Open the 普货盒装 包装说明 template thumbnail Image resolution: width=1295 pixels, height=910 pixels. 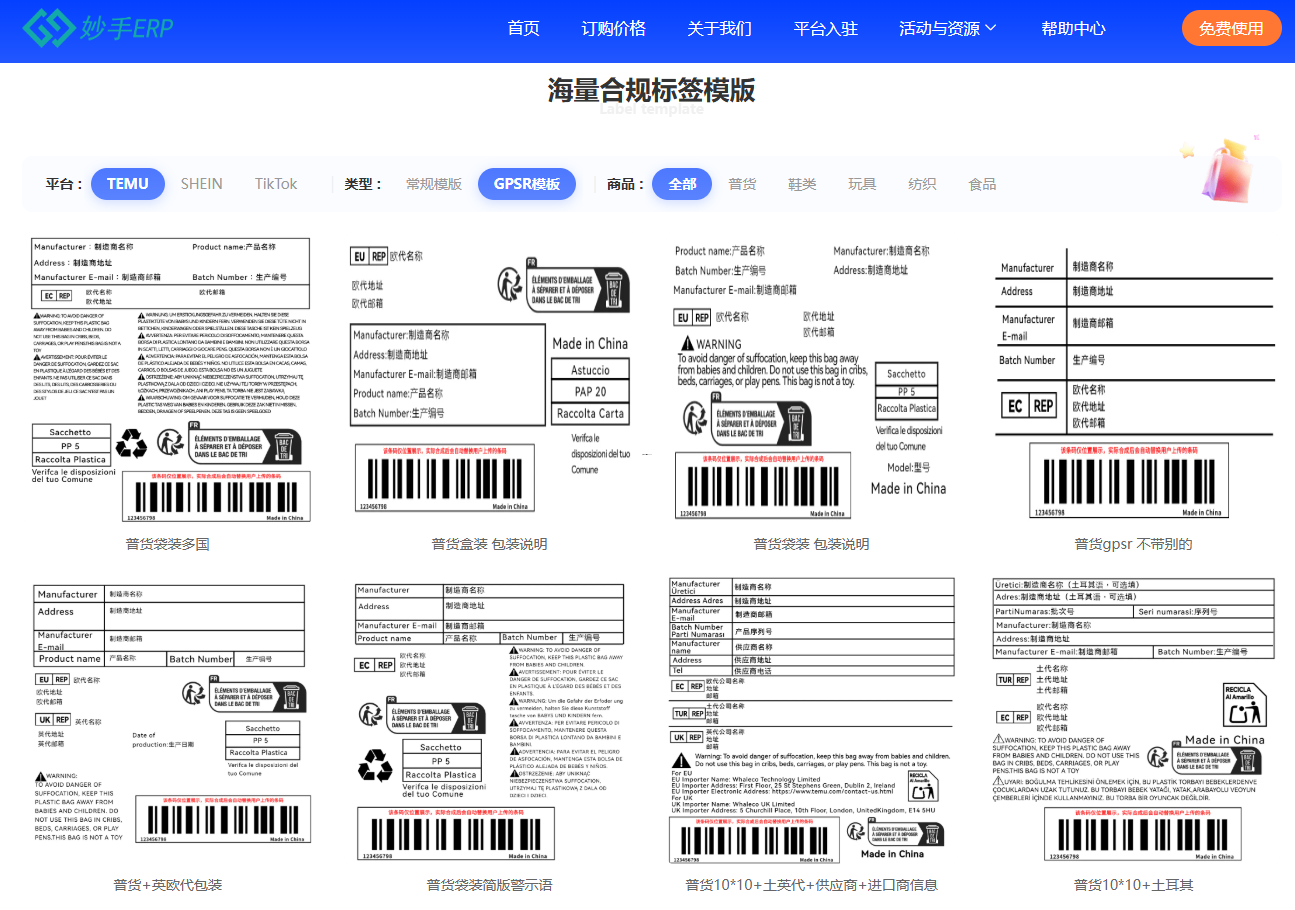click(489, 380)
